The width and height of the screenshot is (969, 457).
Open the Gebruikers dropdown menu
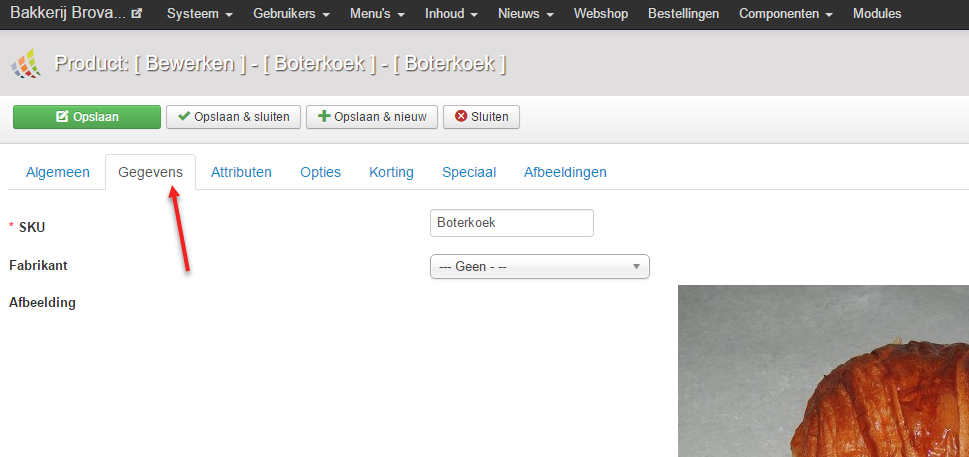coord(291,14)
